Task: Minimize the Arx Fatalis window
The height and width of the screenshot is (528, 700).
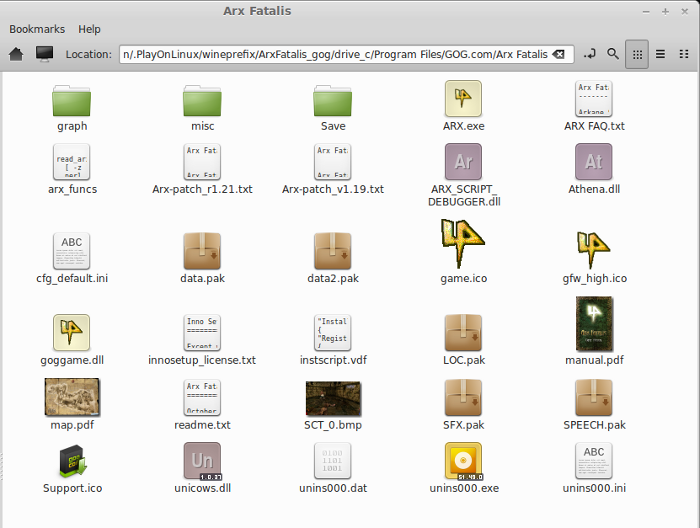Action: [646, 12]
